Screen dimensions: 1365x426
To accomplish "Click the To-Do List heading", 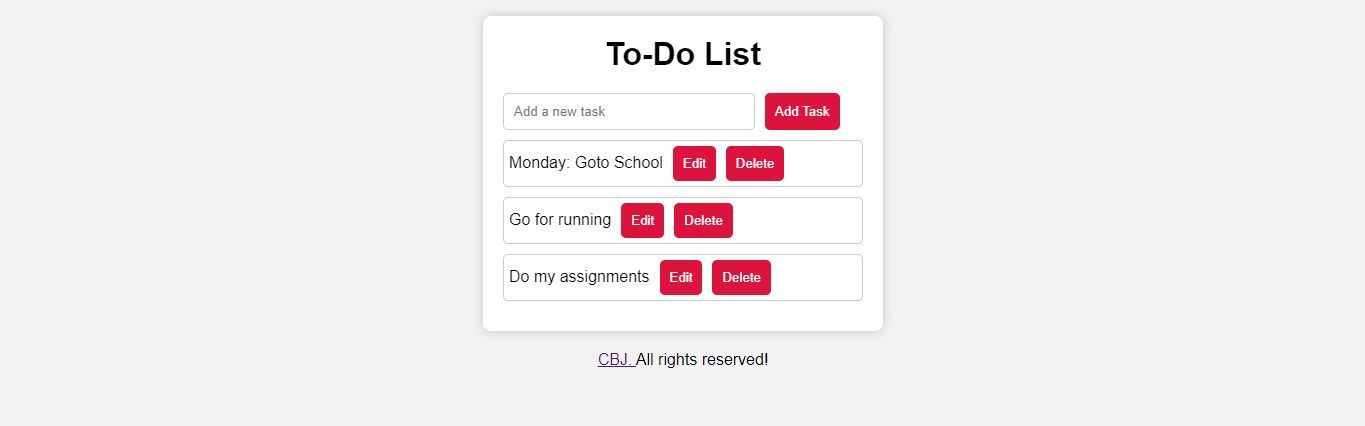I will click(683, 54).
